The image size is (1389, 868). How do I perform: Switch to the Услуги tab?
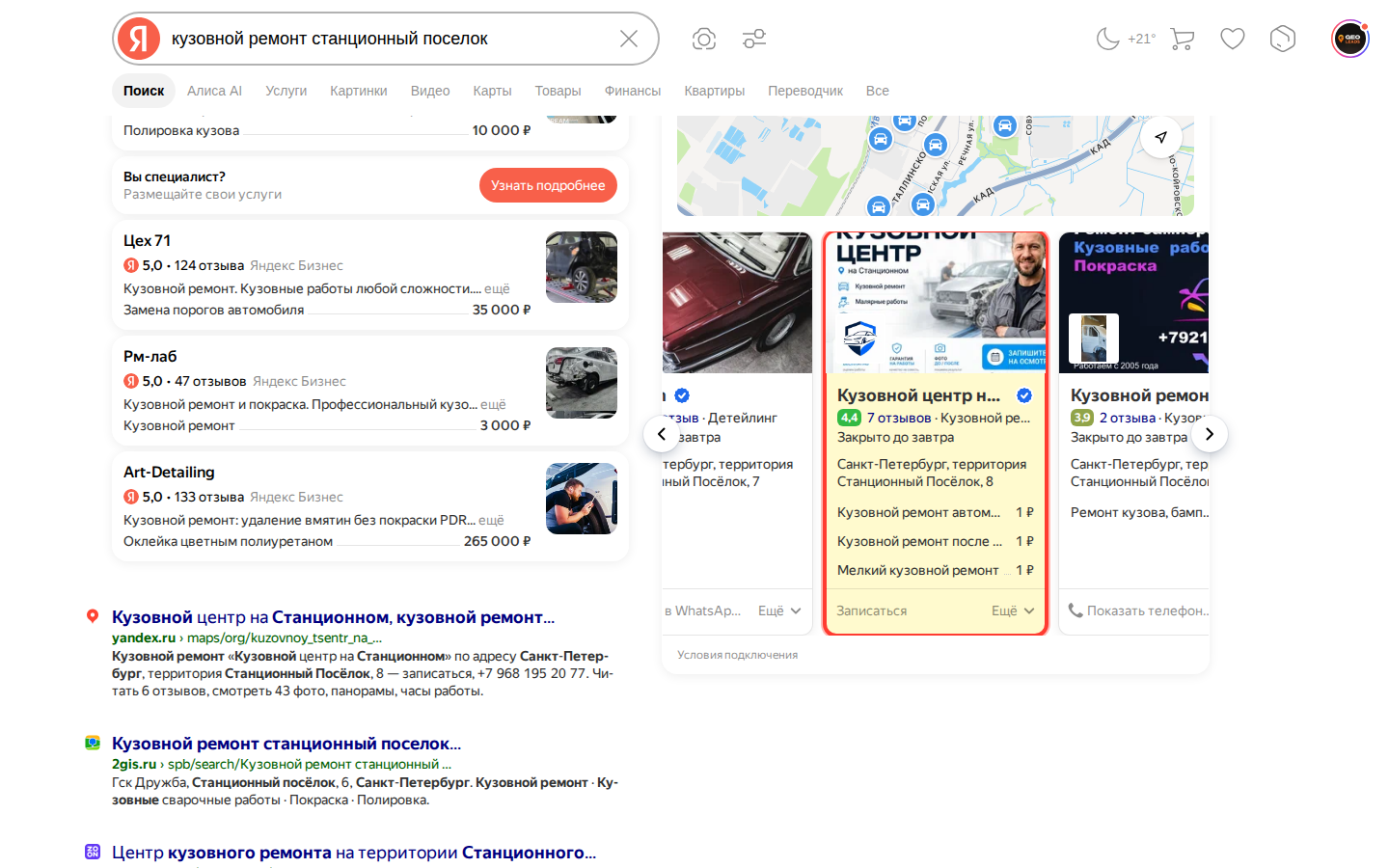click(x=286, y=91)
